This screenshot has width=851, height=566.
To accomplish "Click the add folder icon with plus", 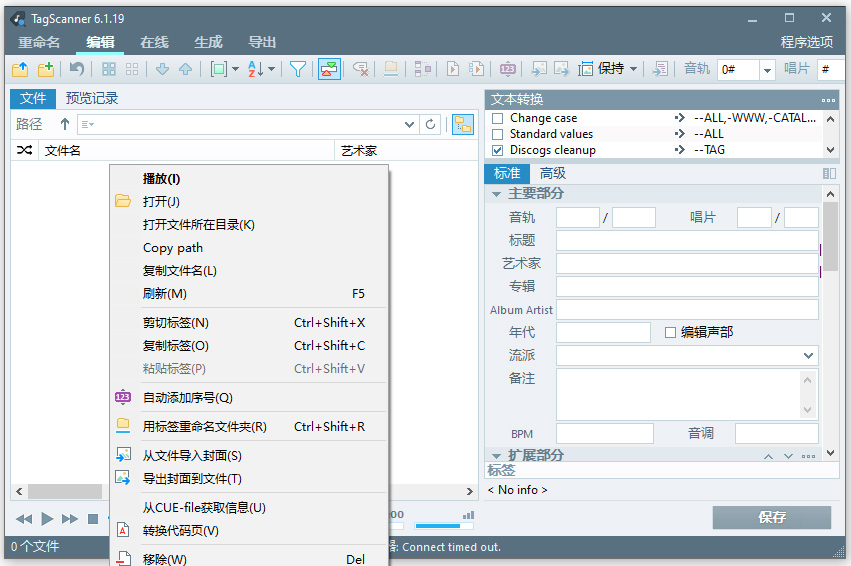I will (x=46, y=69).
